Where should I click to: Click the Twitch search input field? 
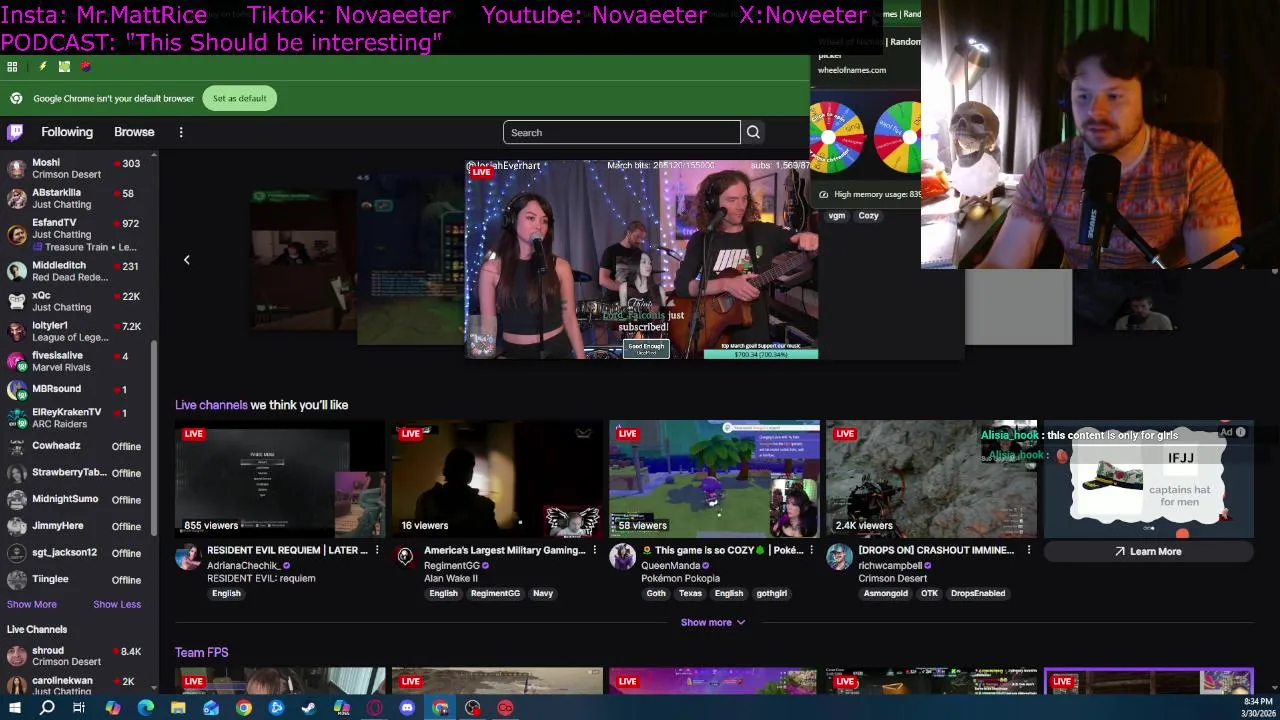coord(621,132)
